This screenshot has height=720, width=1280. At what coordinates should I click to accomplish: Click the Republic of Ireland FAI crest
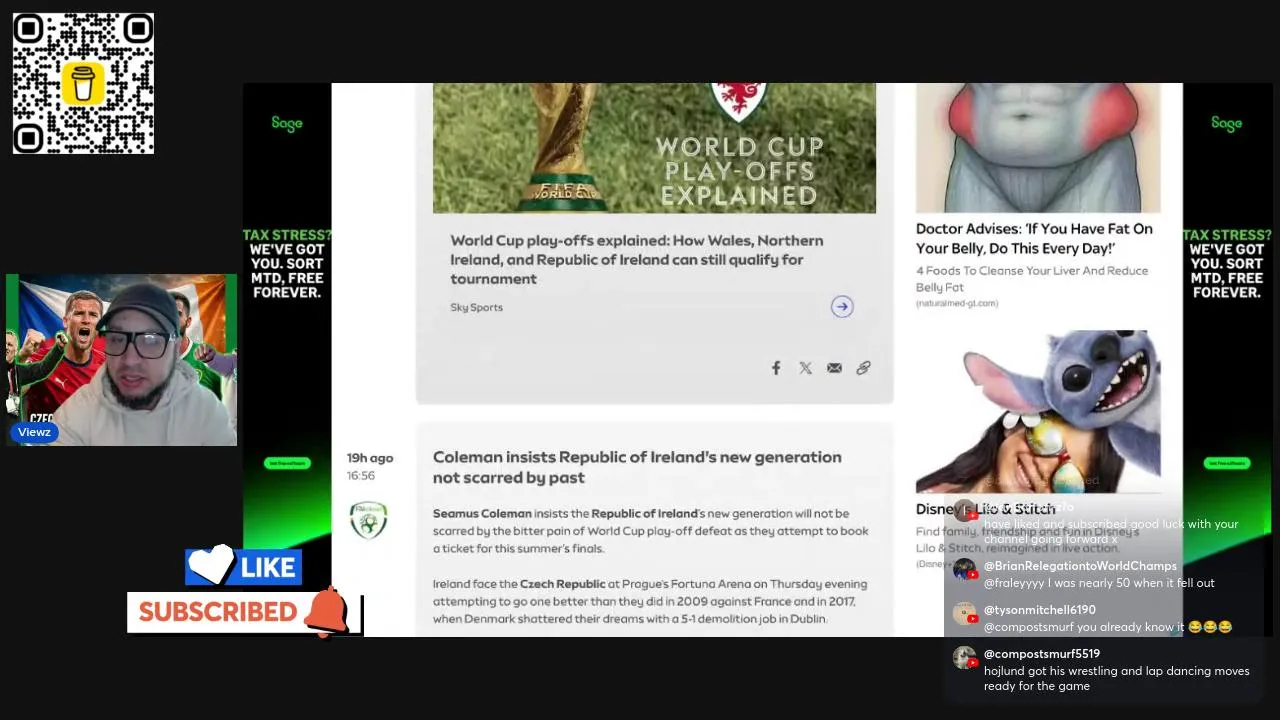pyautogui.click(x=368, y=520)
